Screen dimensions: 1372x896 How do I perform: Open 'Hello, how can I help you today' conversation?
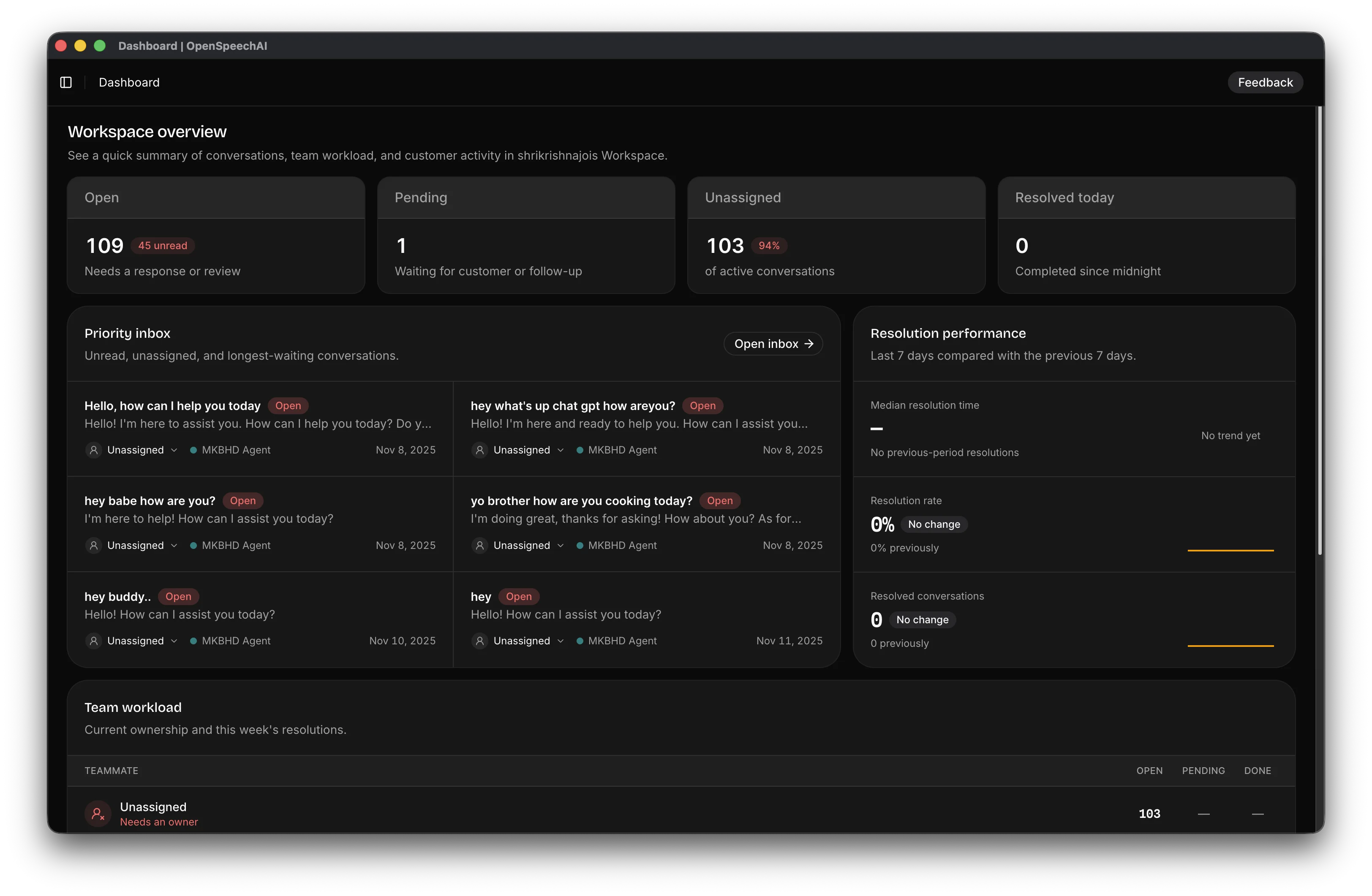(x=260, y=429)
